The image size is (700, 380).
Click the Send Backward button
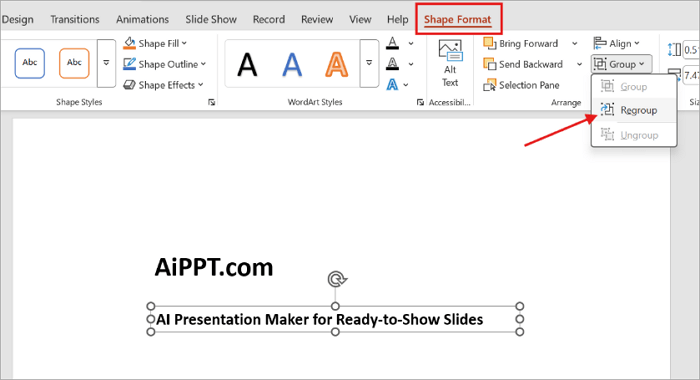tap(523, 64)
